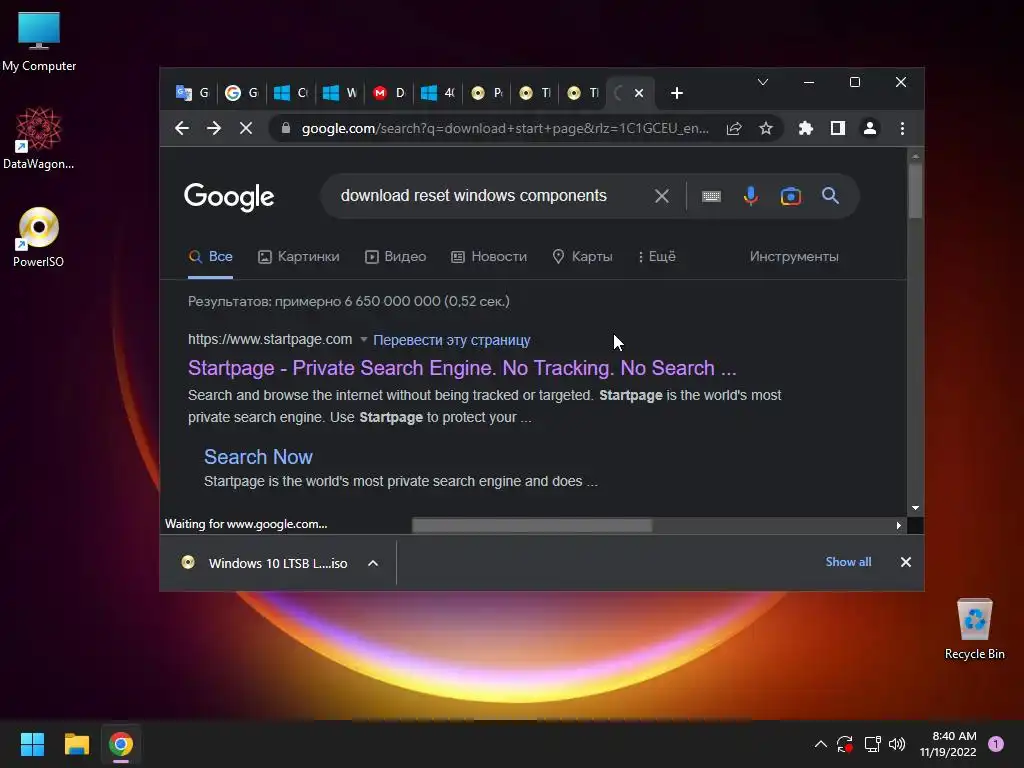Image resolution: width=1024 pixels, height=768 pixels.
Task: Open File Explorer from the taskbar
Action: (x=76, y=744)
